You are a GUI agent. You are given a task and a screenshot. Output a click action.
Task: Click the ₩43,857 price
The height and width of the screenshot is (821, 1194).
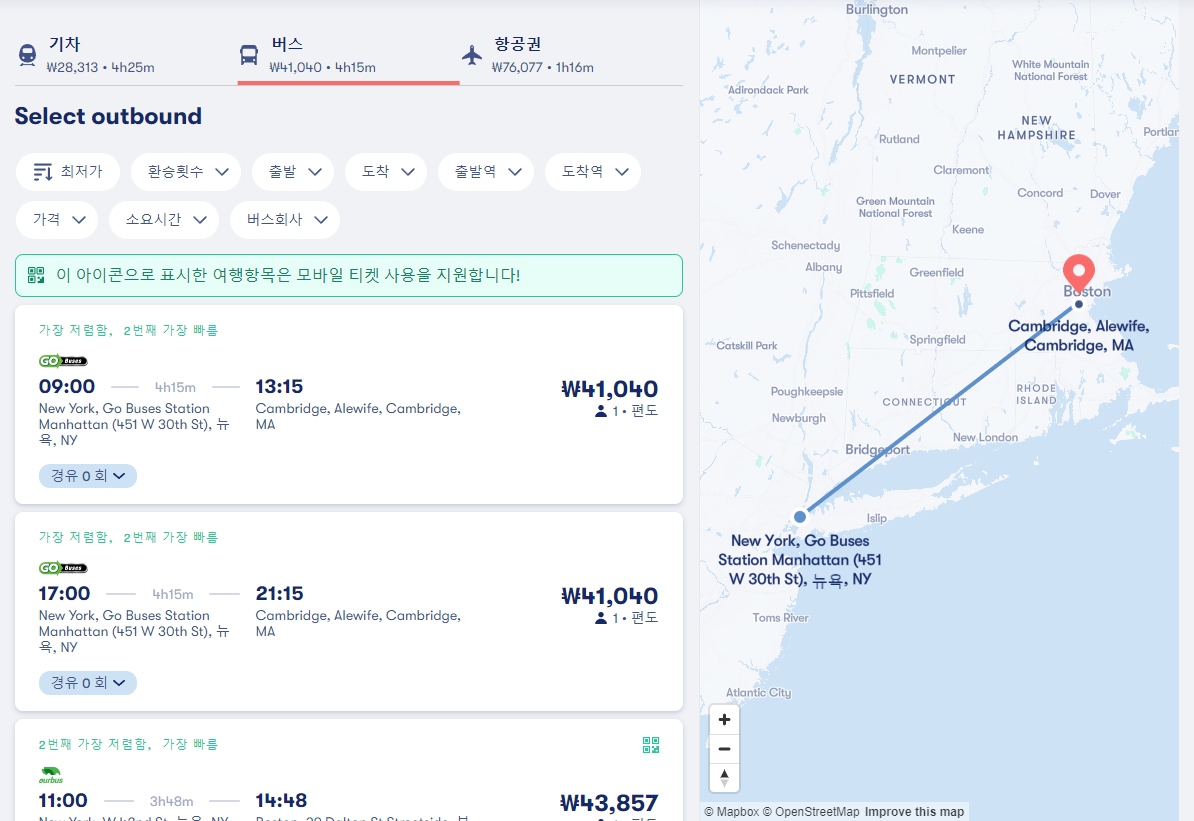(x=609, y=803)
